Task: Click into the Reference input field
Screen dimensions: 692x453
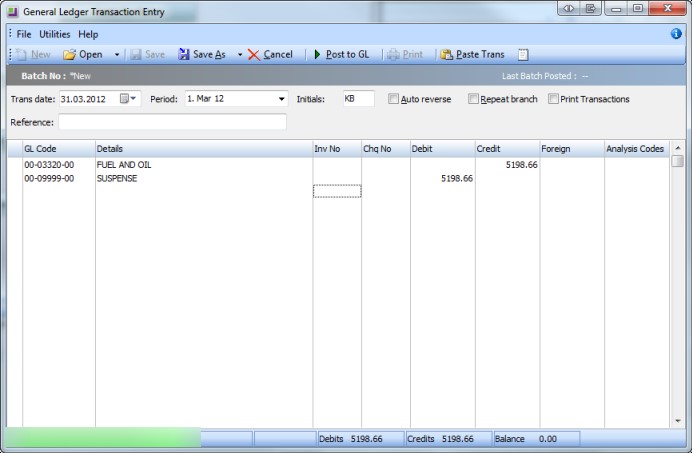Action: click(173, 122)
